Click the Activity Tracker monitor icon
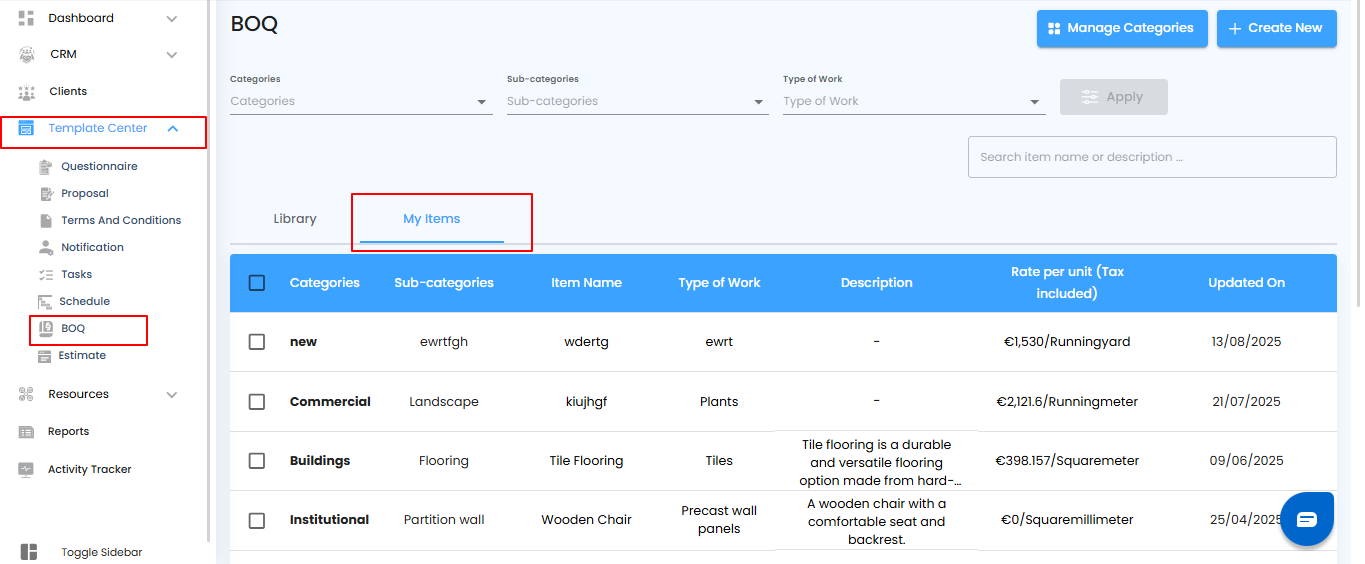Viewport: 1365px width, 564px height. tap(27, 469)
